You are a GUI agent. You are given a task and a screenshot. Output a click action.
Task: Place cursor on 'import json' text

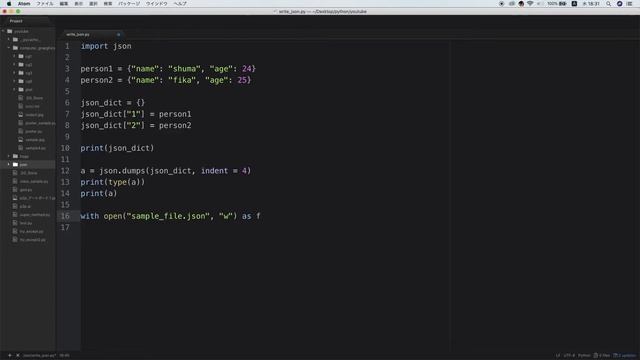point(106,46)
